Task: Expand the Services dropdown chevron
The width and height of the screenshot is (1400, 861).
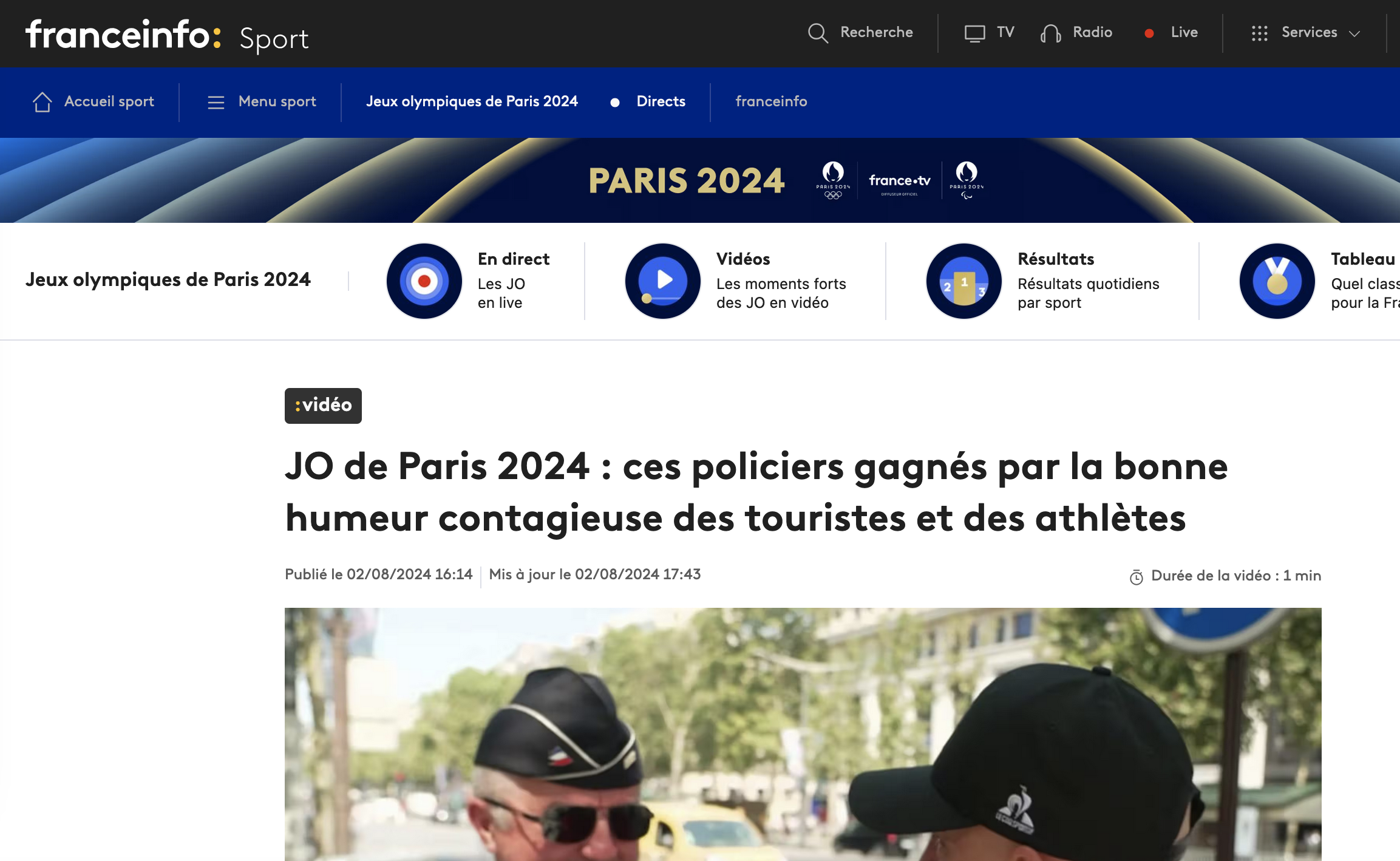Action: (1354, 33)
